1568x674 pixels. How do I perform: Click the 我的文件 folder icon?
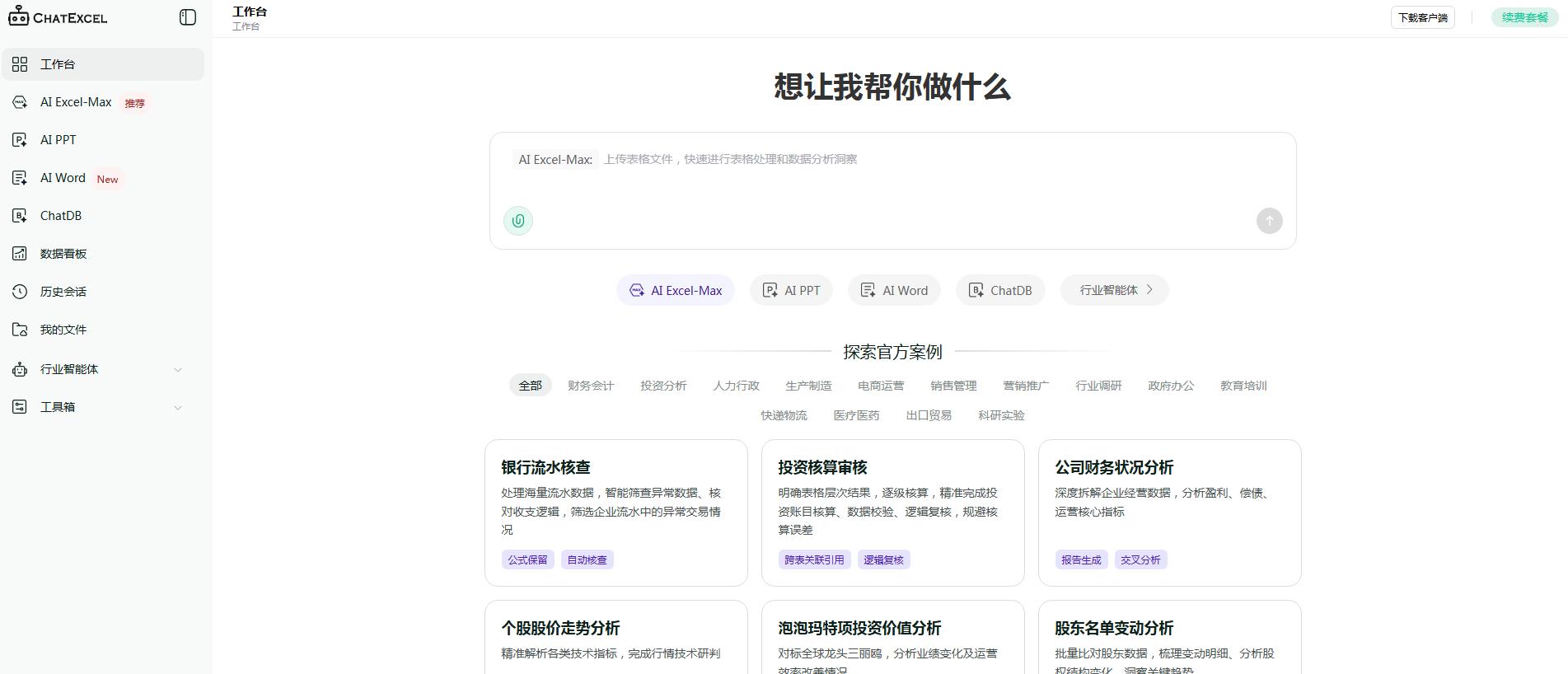pyautogui.click(x=20, y=330)
